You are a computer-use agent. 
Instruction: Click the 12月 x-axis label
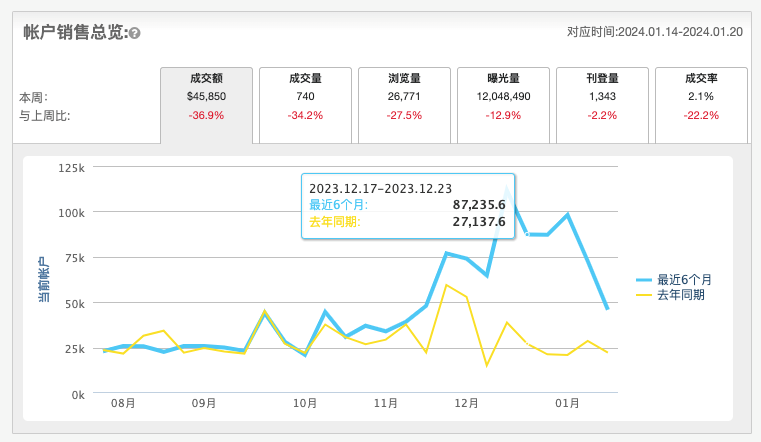click(x=466, y=403)
